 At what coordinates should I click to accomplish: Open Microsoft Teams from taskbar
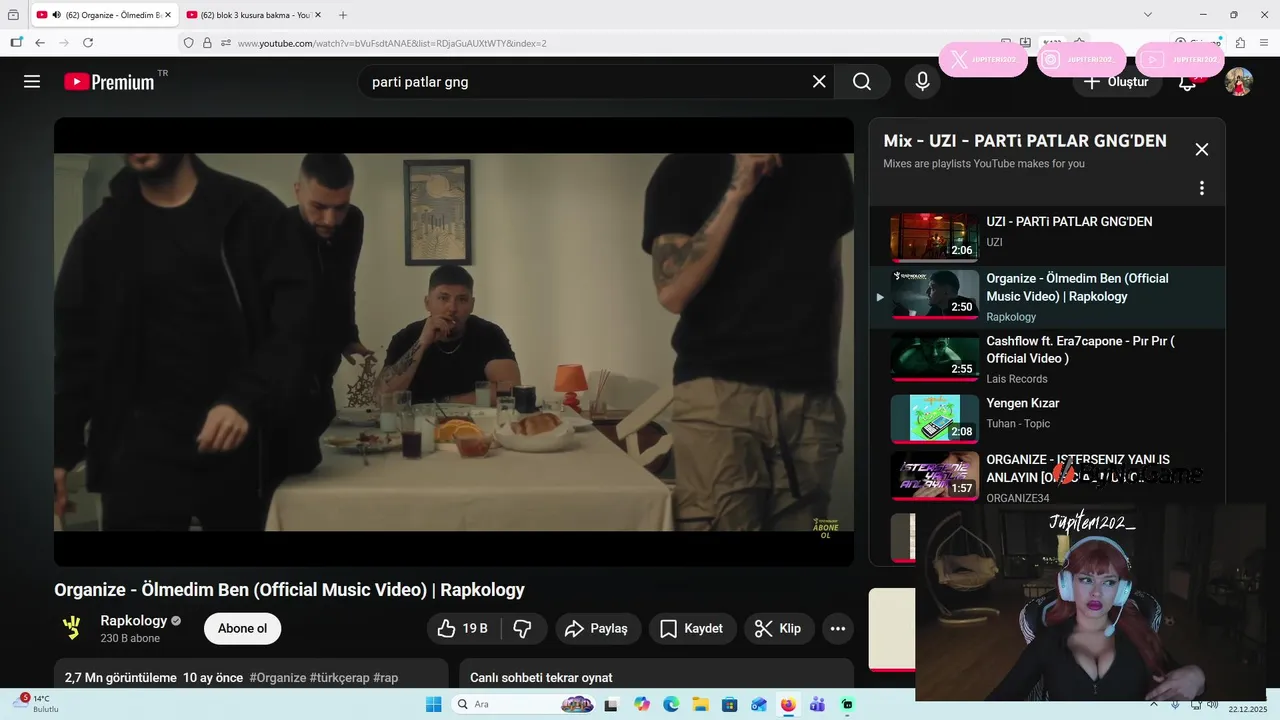click(x=817, y=704)
